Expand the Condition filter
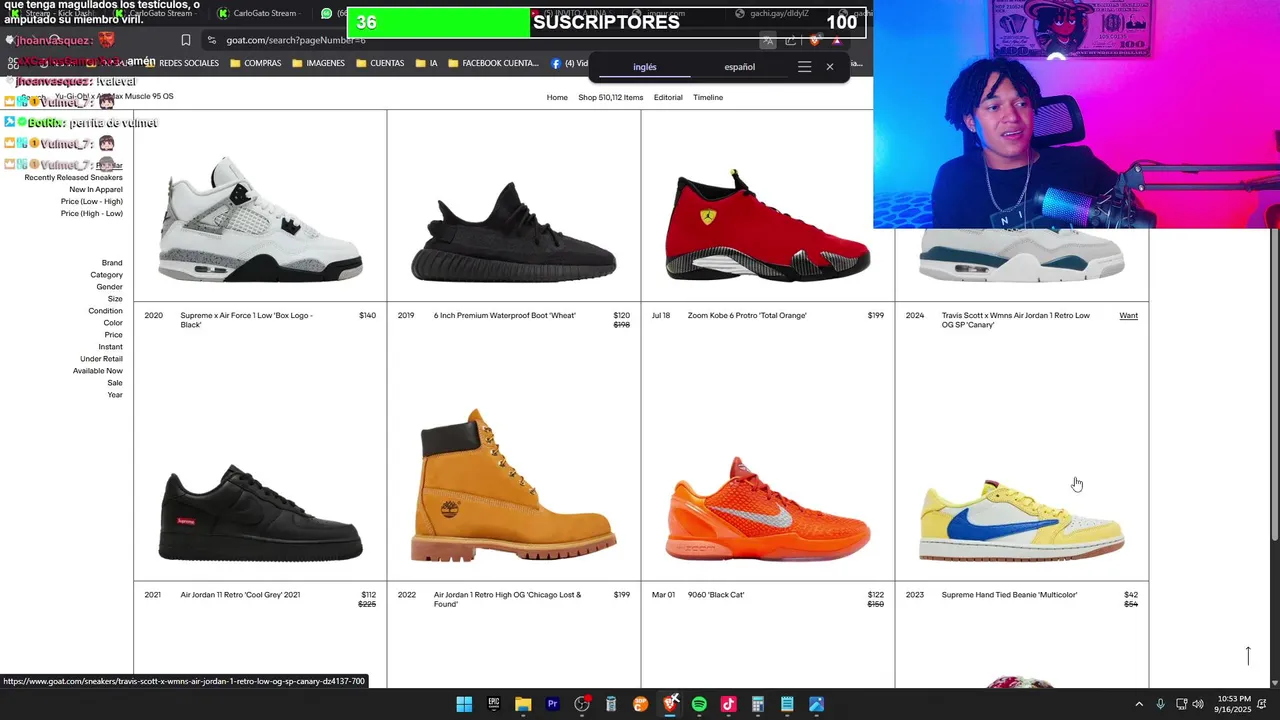 105,311
